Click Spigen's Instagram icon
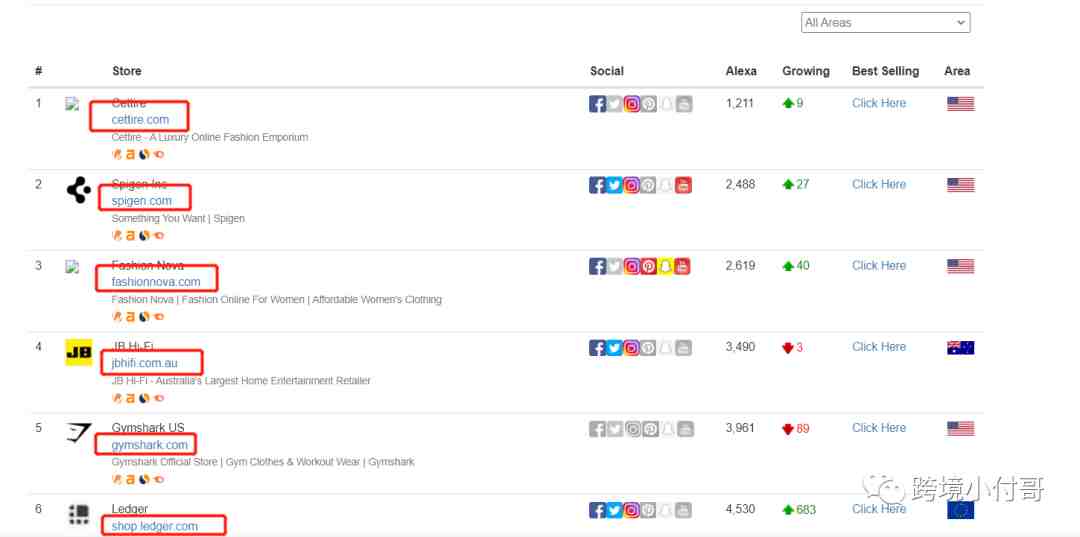This screenshot has width=1080, height=537. 632,185
